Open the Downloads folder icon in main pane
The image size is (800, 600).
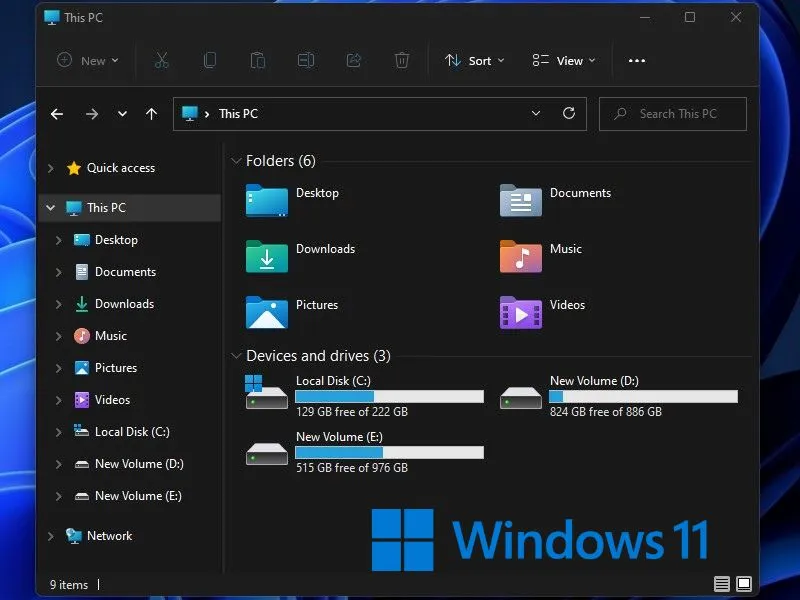266,257
